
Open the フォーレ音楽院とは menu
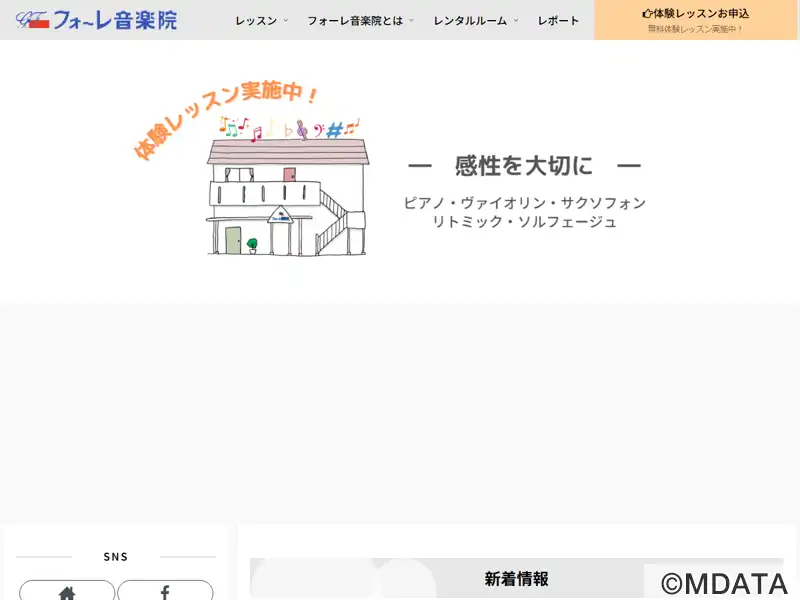click(355, 20)
